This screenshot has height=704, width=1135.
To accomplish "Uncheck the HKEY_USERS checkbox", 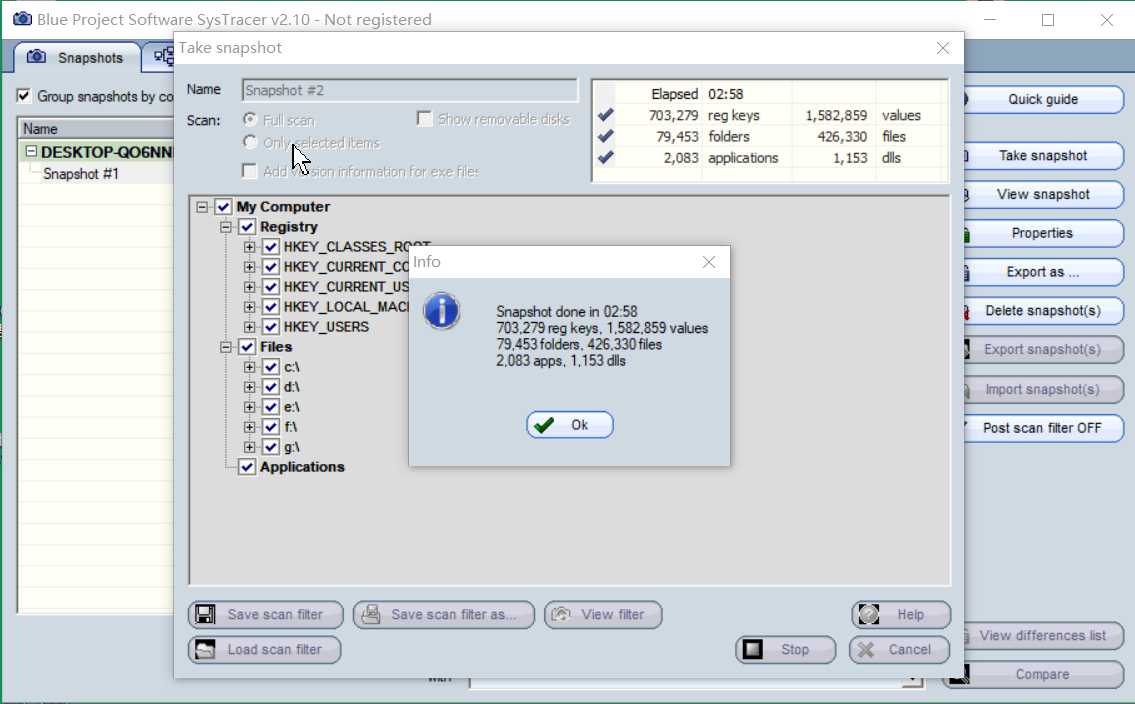I will click(271, 327).
